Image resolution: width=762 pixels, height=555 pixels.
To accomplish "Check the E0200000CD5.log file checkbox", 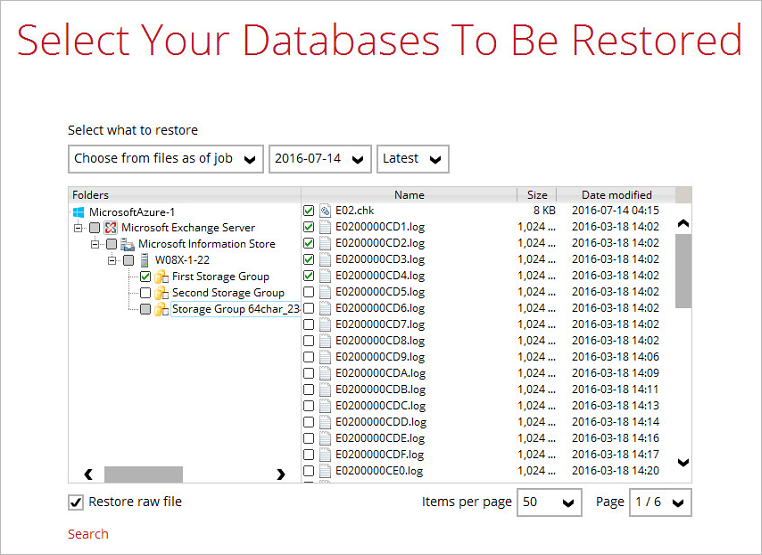I will pos(308,292).
